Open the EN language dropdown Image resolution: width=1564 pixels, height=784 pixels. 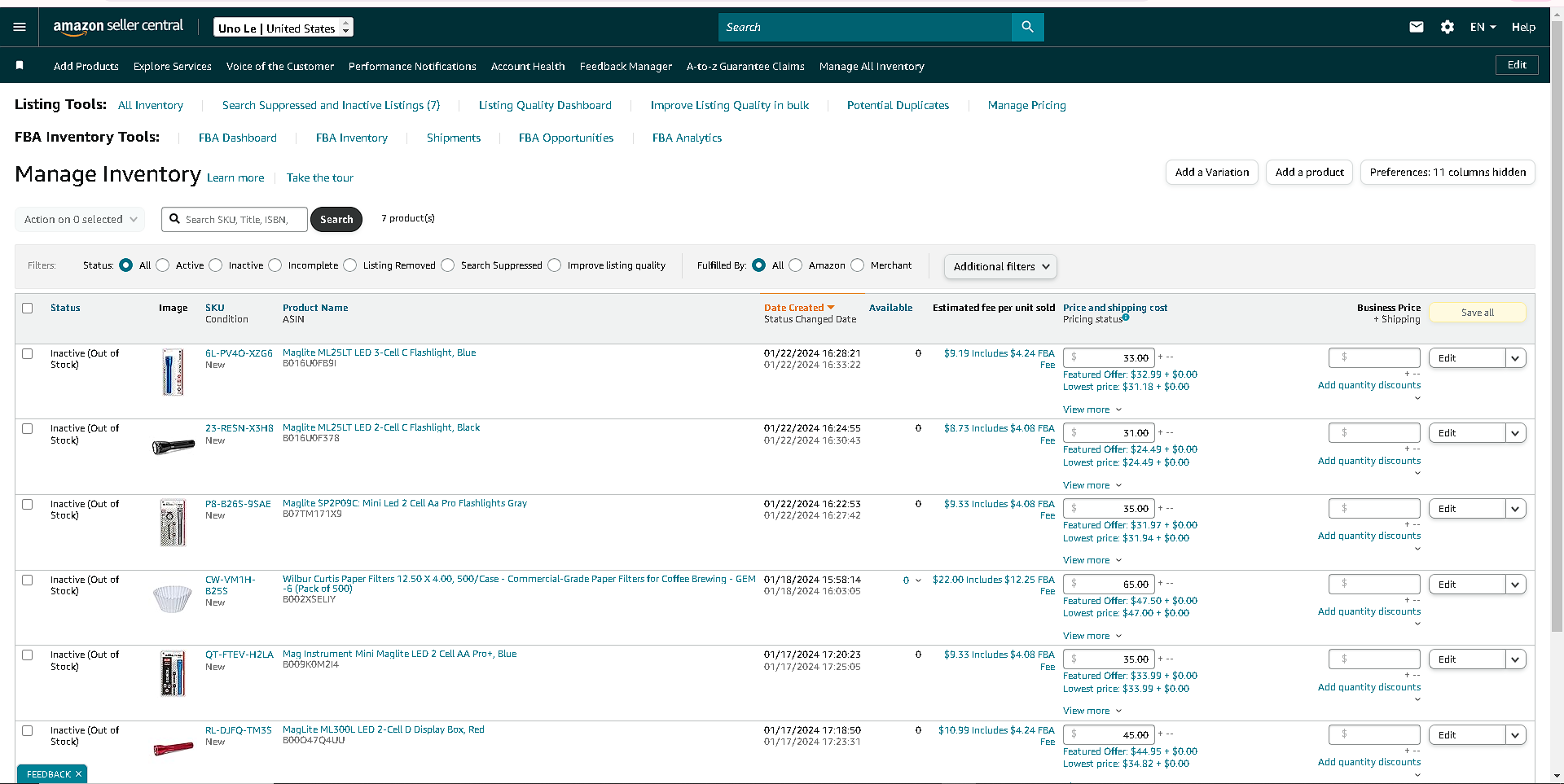click(x=1483, y=27)
